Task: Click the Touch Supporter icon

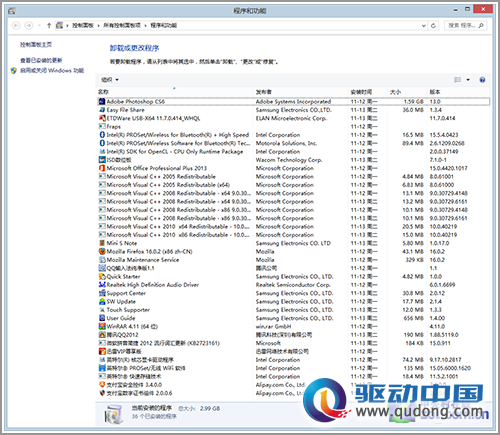Action: 102,310
